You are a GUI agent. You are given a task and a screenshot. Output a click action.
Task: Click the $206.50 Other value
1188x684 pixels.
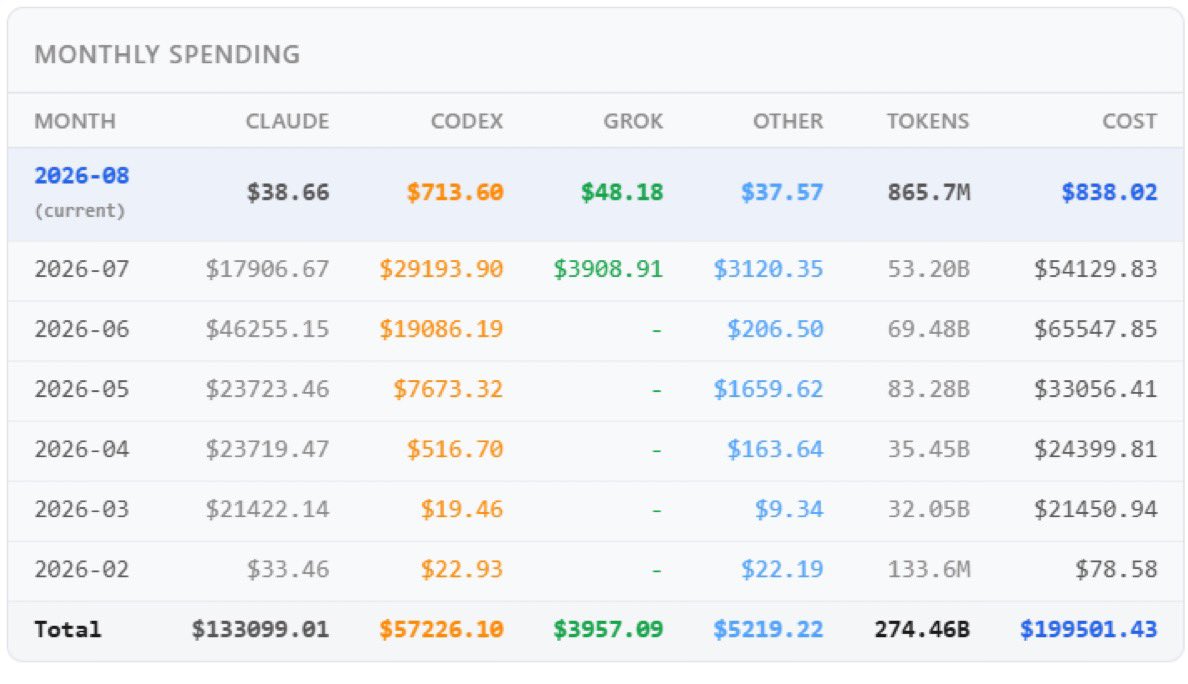point(775,329)
